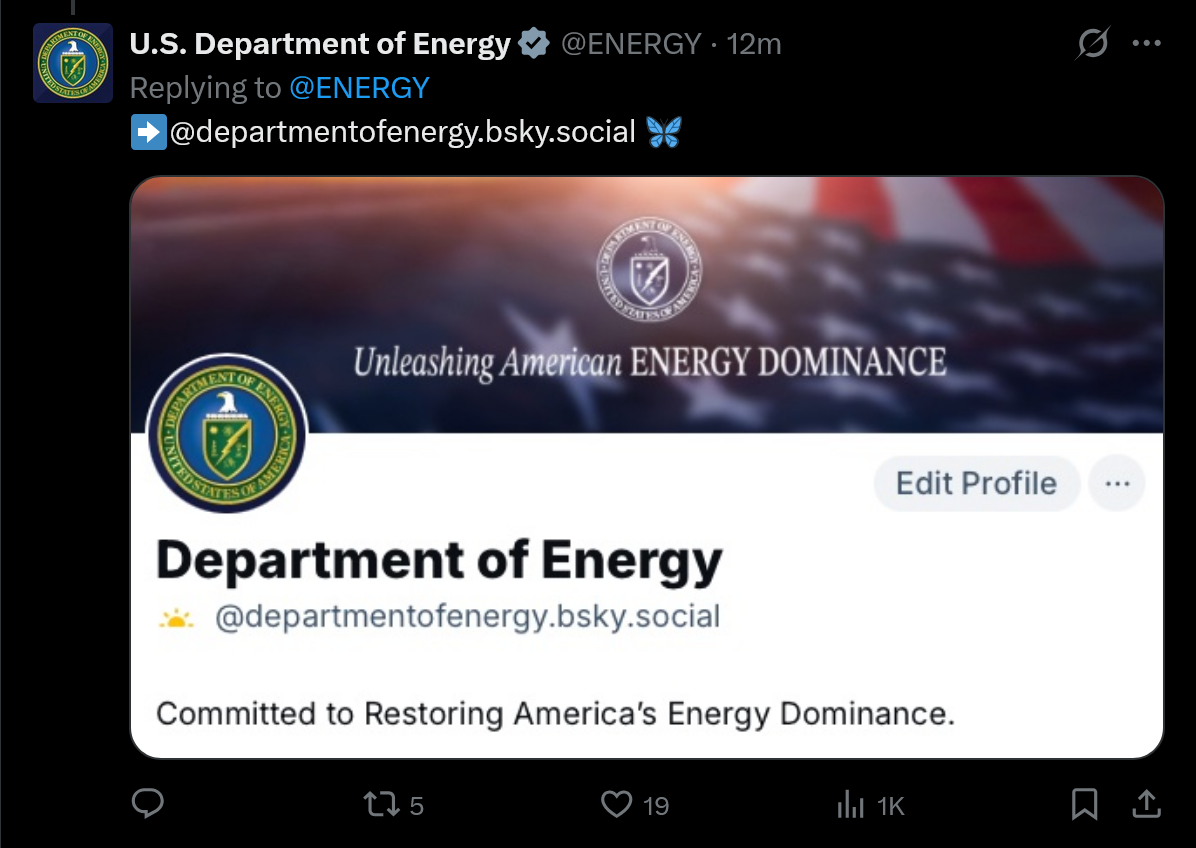Click the ellipsis button beside Edit Profile

pyautogui.click(x=1116, y=484)
